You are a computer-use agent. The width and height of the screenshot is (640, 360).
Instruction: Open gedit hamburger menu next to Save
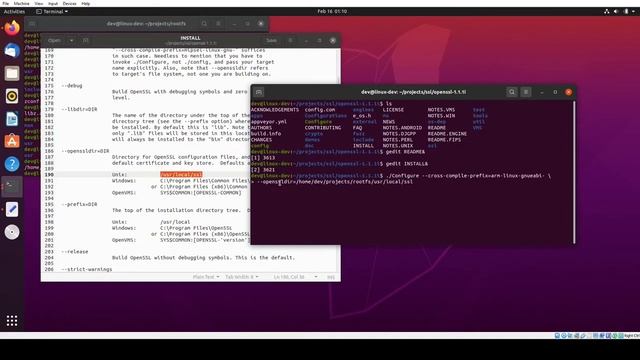click(x=290, y=40)
